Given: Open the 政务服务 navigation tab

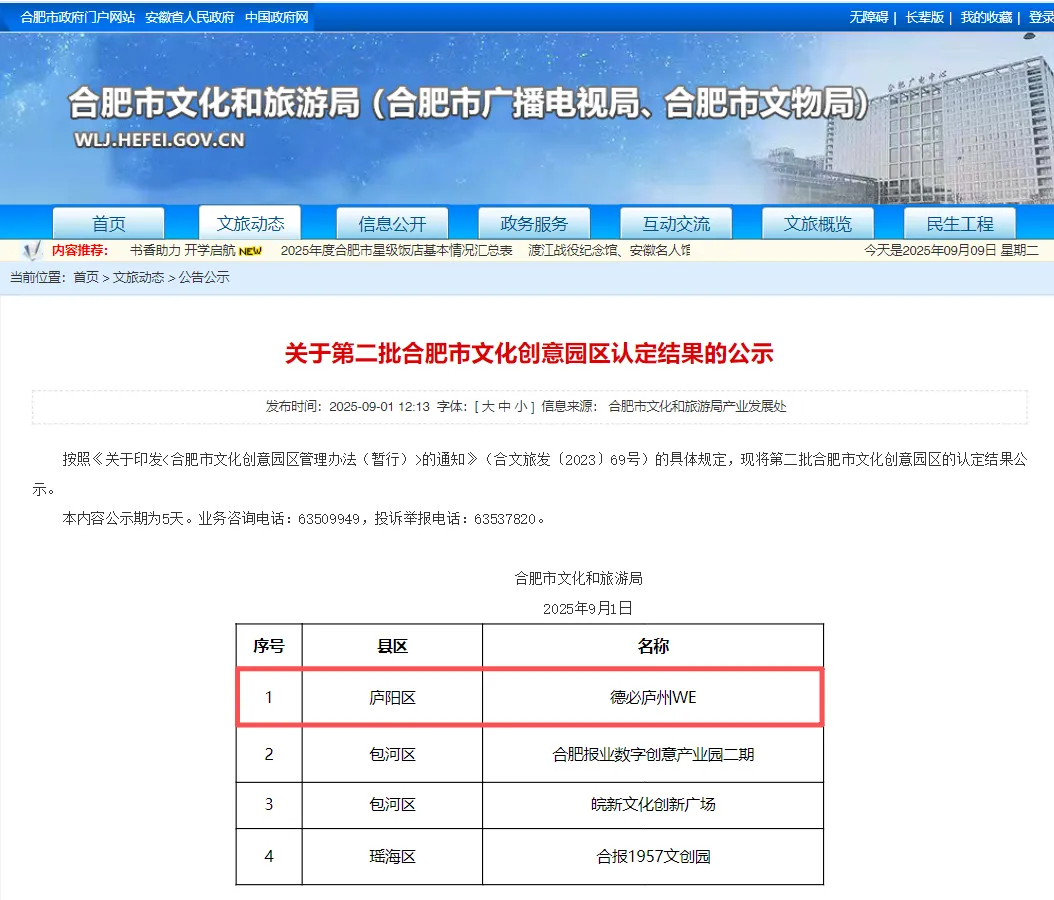Looking at the screenshot, I should 534,224.
